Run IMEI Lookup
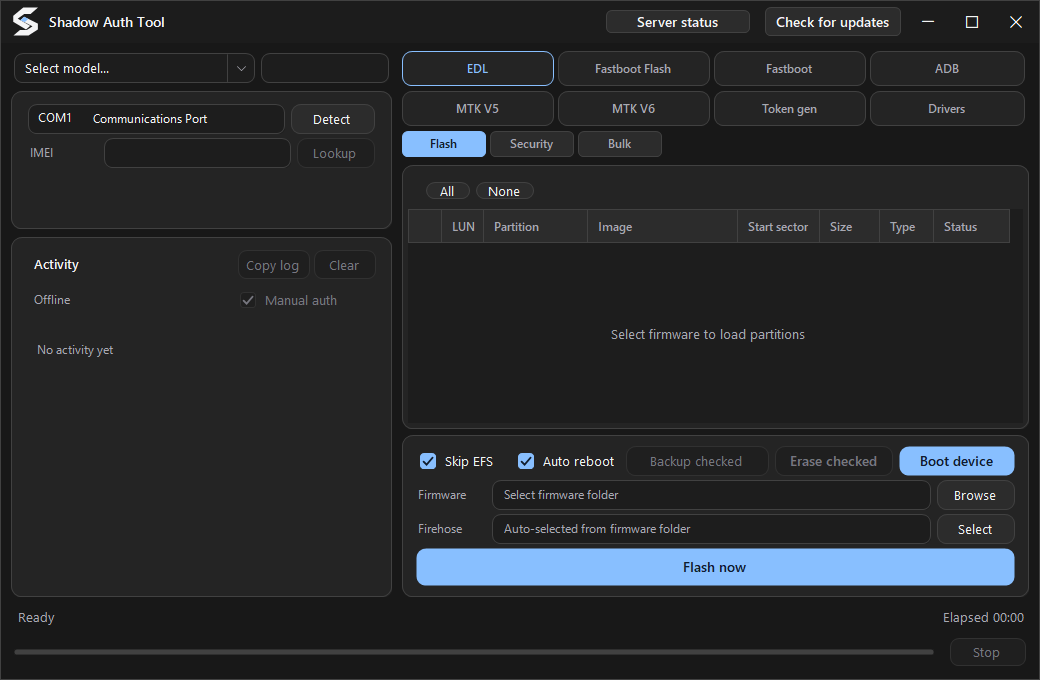The image size is (1040, 680). pos(335,153)
